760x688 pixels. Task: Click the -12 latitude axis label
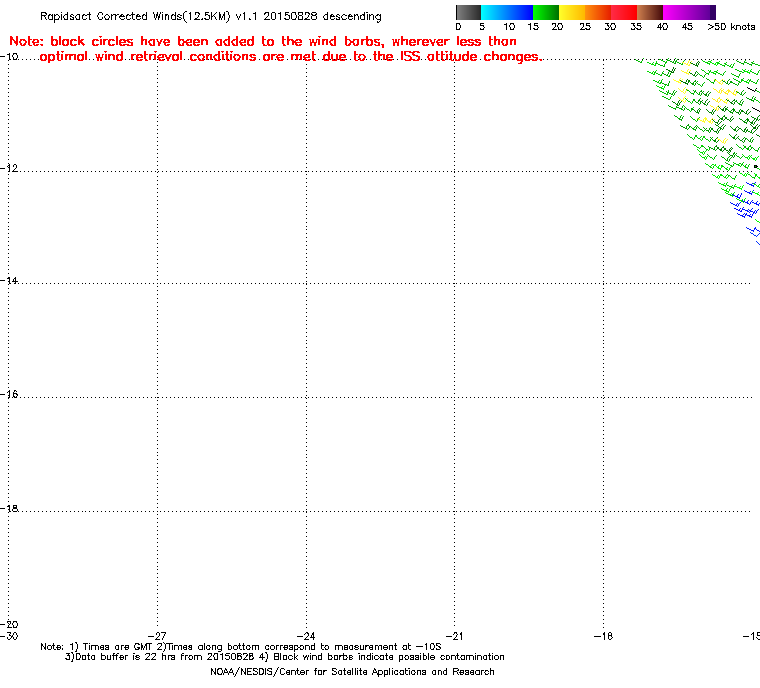click(x=9, y=168)
